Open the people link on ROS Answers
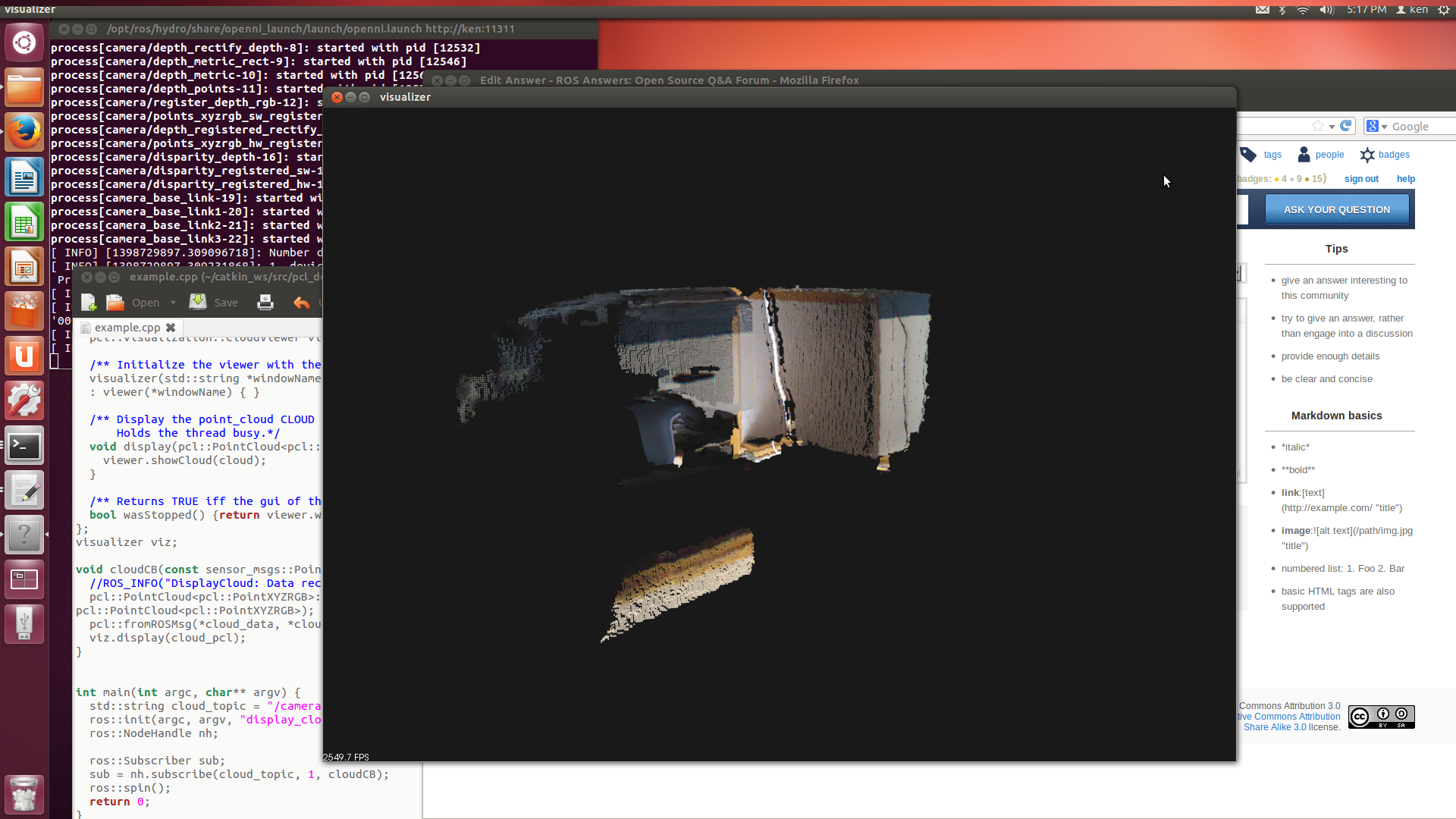The height and width of the screenshot is (819, 1456). click(x=1329, y=155)
